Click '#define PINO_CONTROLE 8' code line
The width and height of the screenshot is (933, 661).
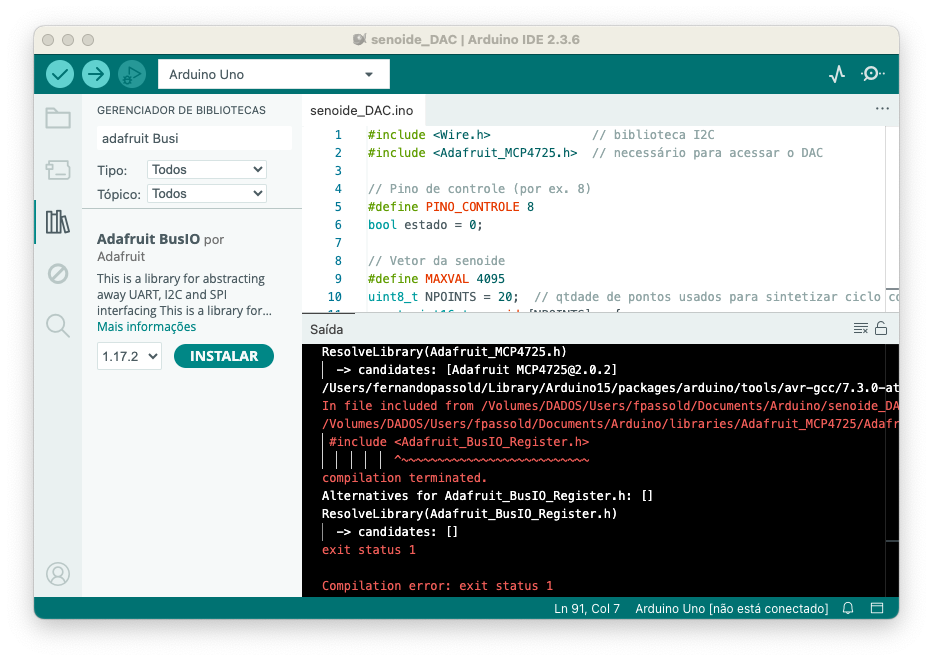[450, 207]
